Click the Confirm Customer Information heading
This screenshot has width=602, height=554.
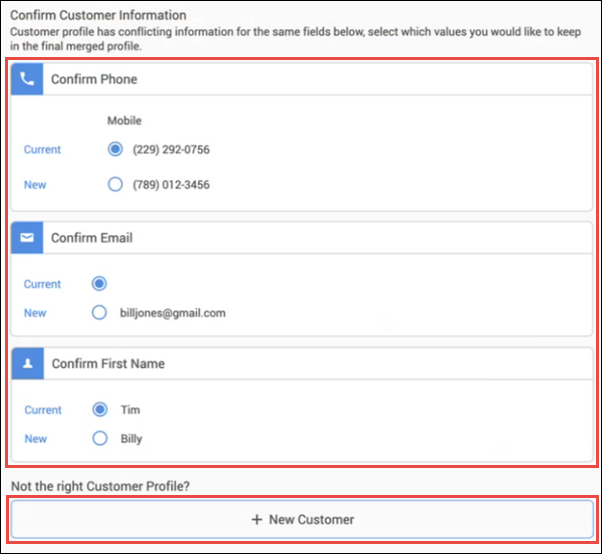[x=98, y=15]
